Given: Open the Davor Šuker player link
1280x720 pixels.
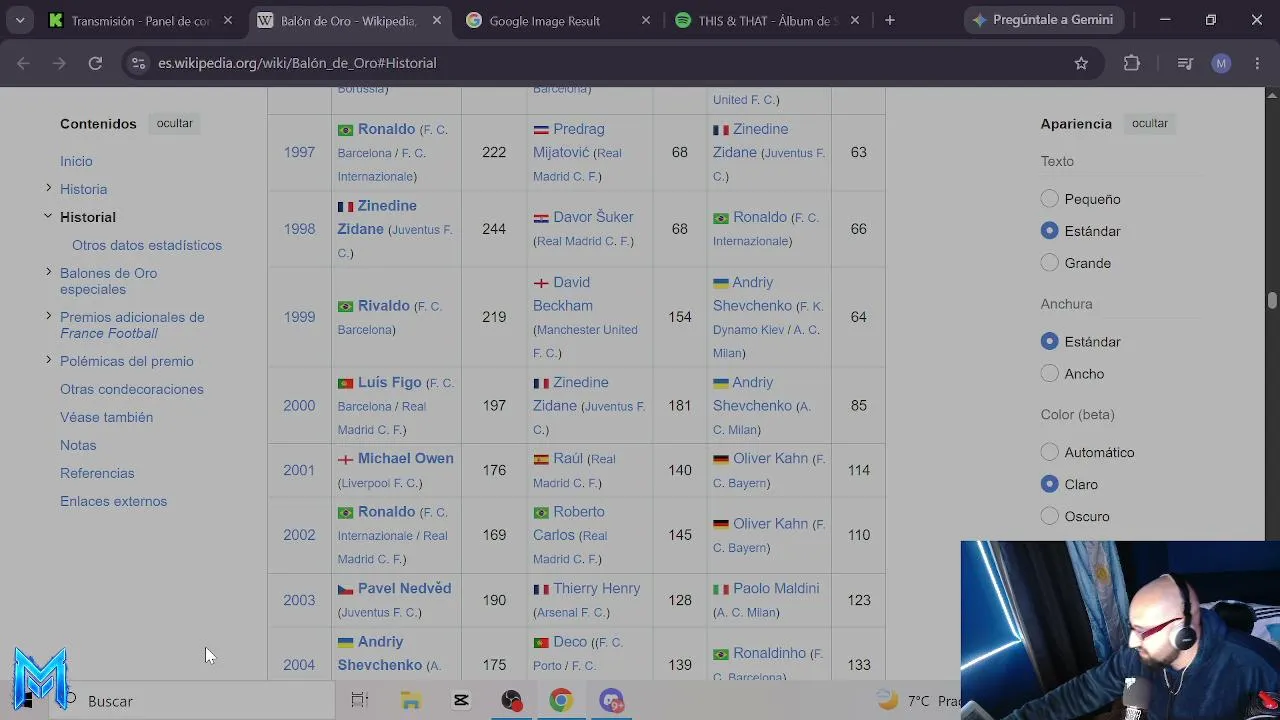Looking at the screenshot, I should [593, 217].
